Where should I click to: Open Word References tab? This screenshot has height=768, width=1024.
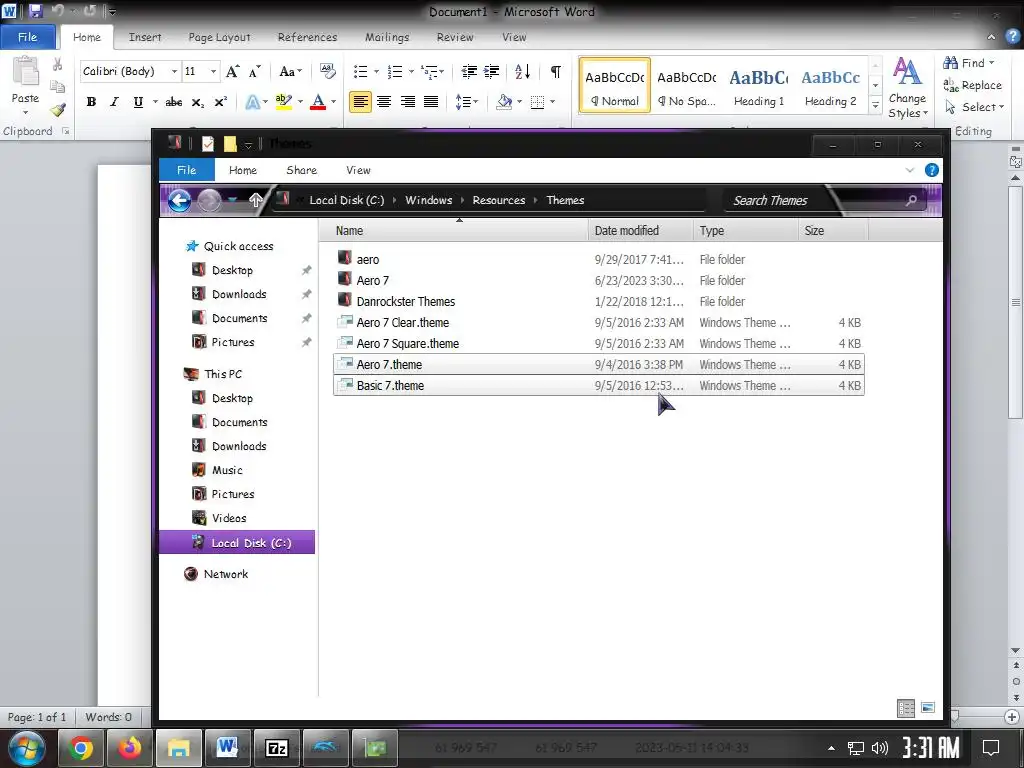pyautogui.click(x=308, y=37)
